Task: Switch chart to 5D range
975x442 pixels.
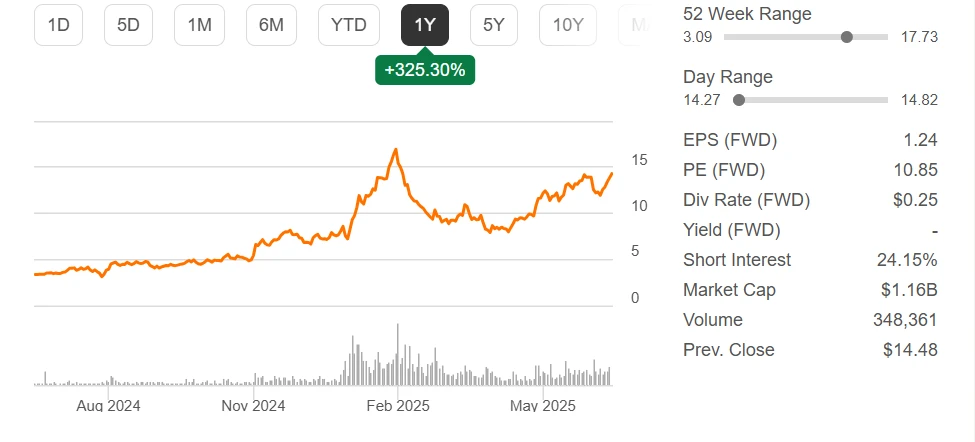Action: tap(128, 25)
